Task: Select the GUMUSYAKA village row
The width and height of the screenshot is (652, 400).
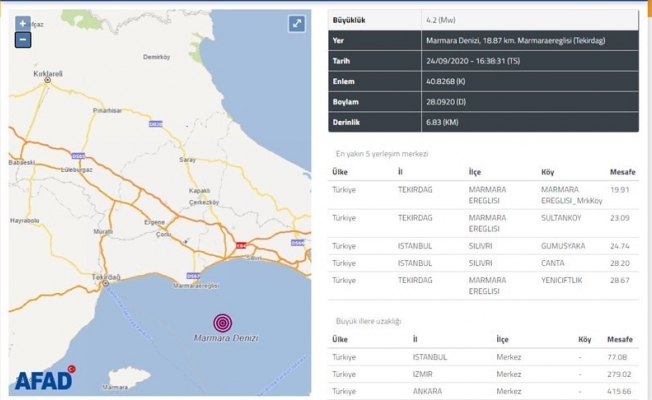Action: click(483, 245)
